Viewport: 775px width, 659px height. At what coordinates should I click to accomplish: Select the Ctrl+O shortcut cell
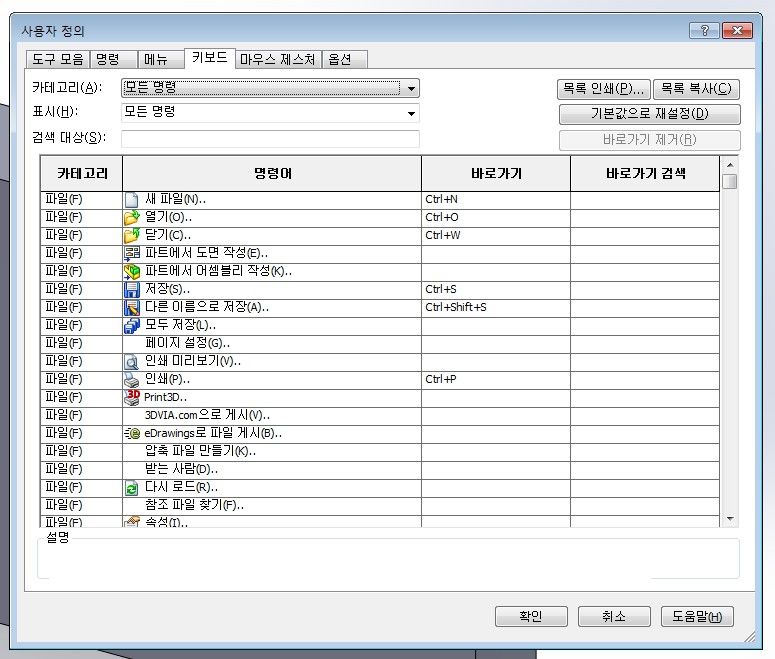[496, 218]
